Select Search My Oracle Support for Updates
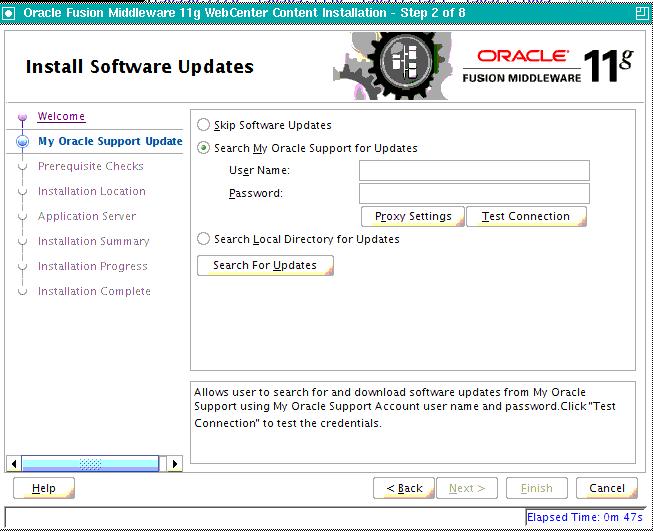The width and height of the screenshot is (653, 531). (203, 148)
